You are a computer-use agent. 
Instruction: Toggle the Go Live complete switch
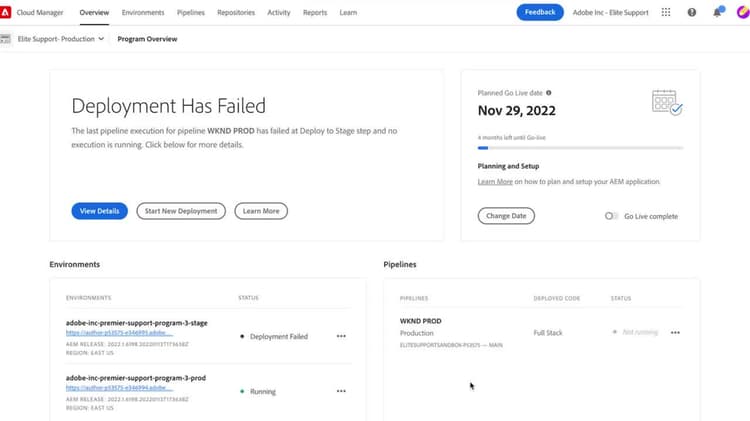click(611, 216)
